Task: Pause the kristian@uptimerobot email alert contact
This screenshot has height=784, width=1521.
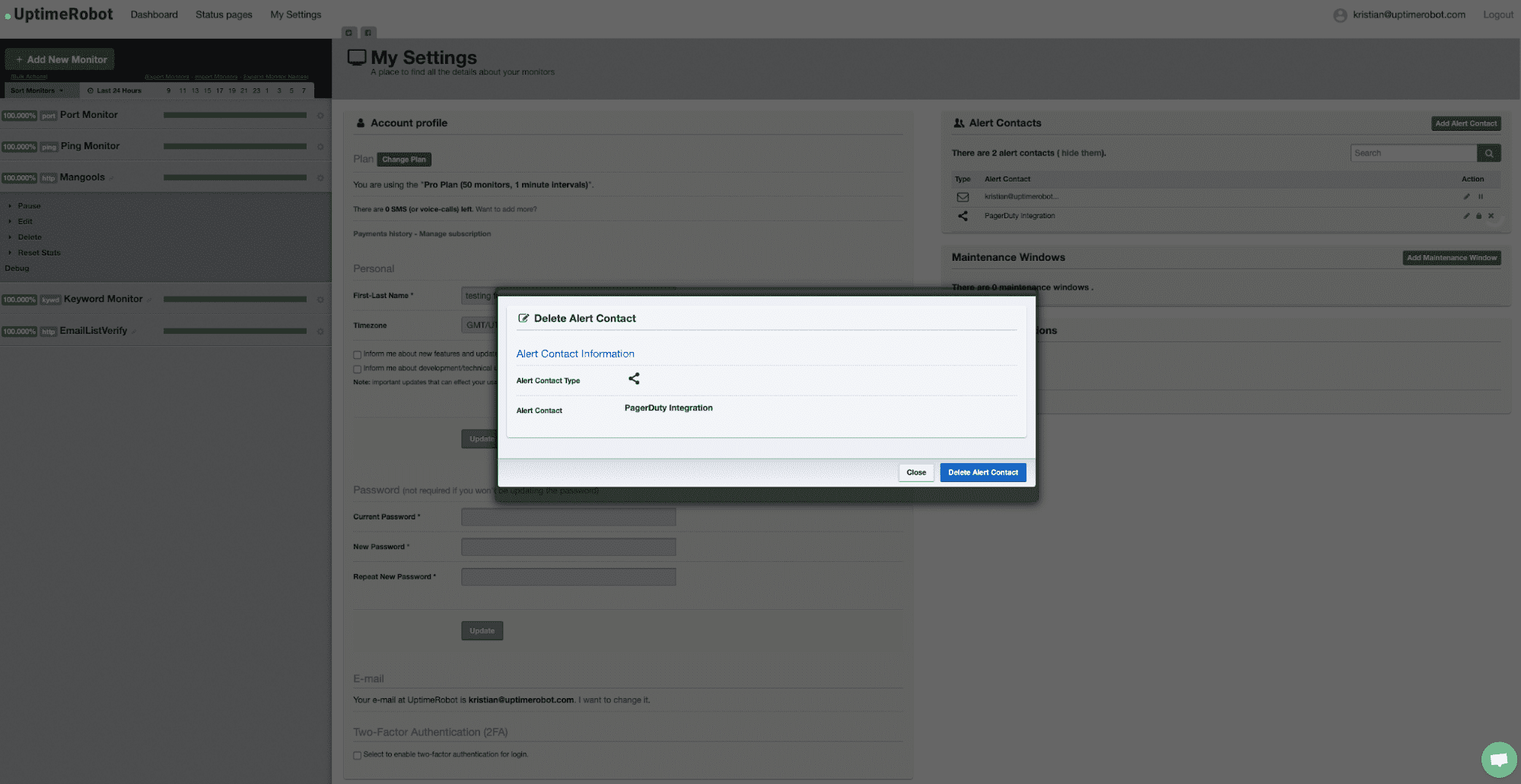Action: [1481, 196]
